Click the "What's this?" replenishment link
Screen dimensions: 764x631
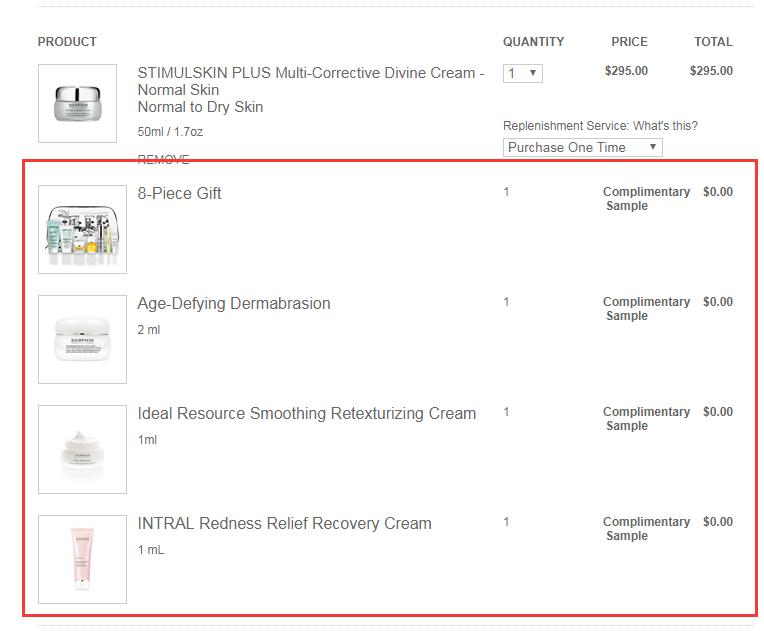(x=665, y=126)
